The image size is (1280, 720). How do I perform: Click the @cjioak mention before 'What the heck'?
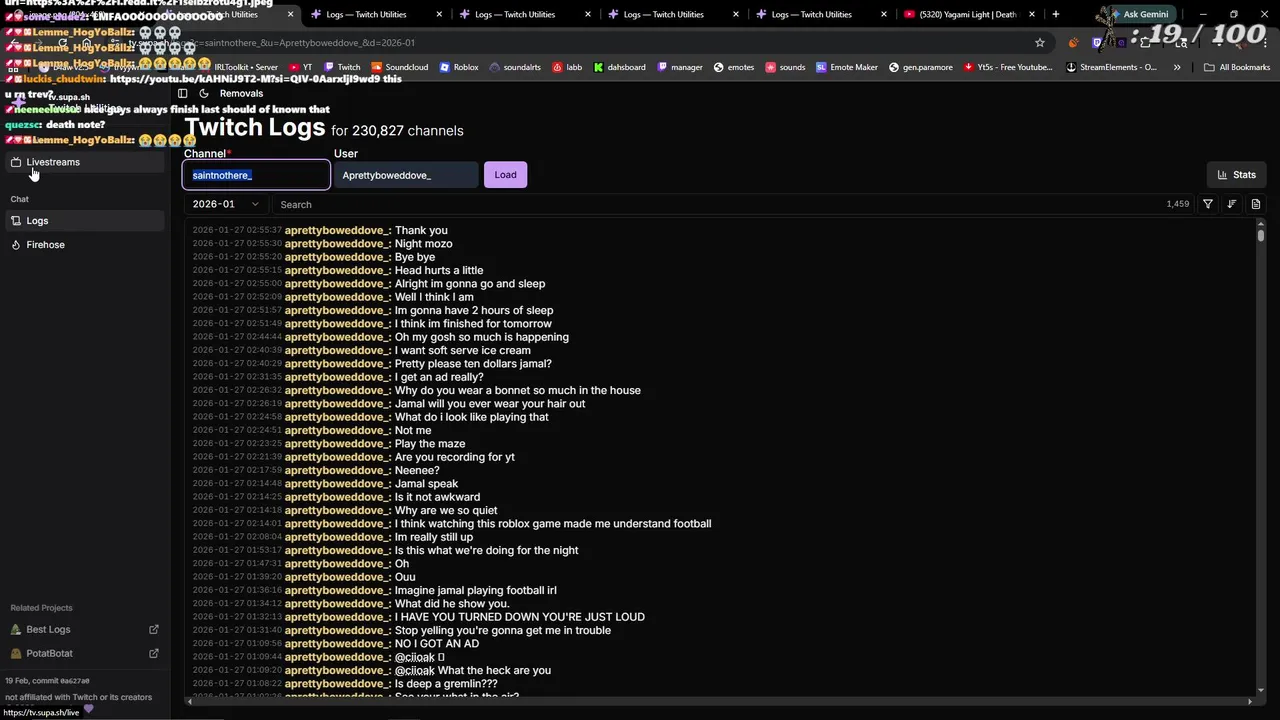coord(415,670)
